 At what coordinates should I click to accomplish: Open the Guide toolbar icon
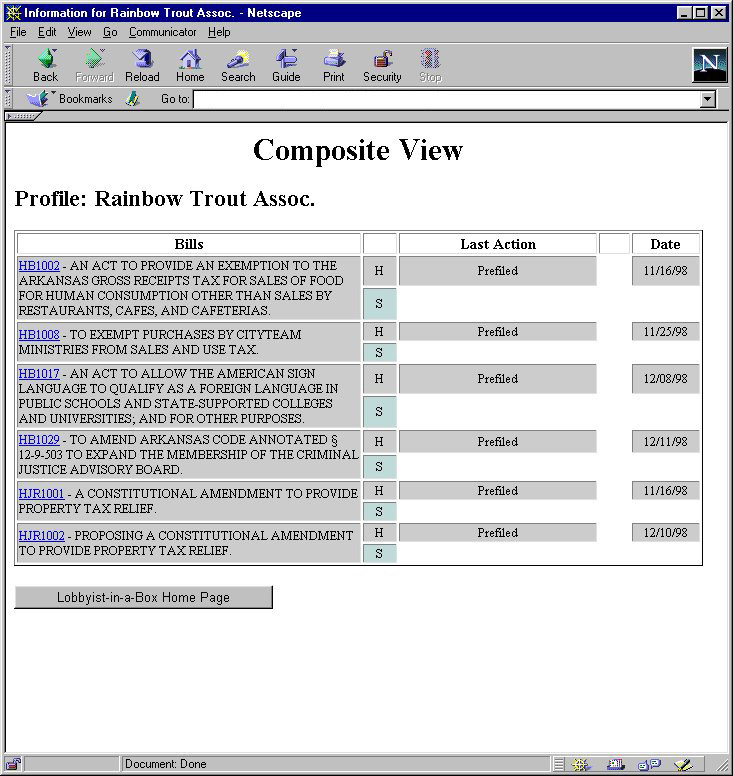(286, 65)
